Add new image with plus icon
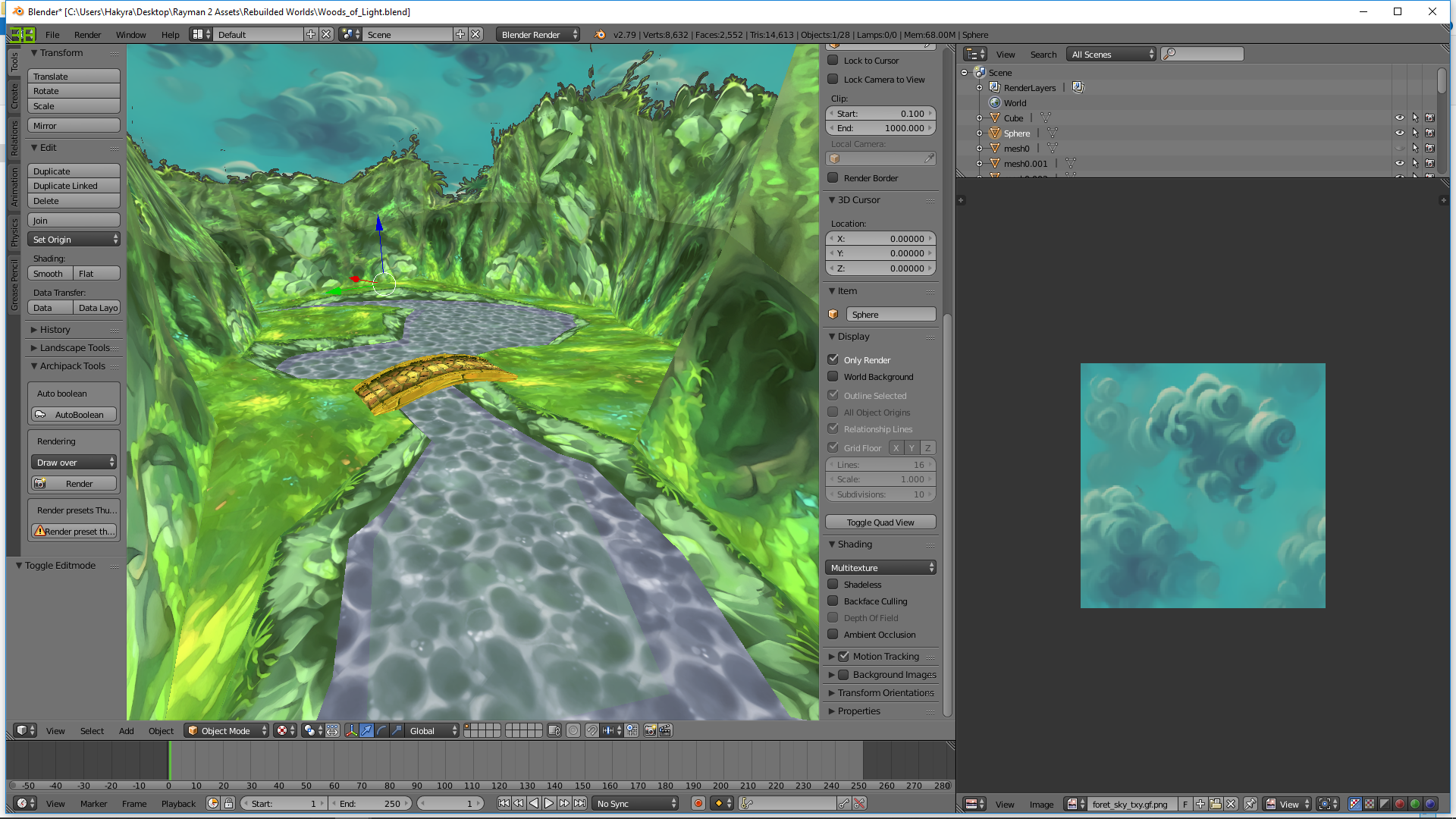This screenshot has height=819, width=1456. coord(1200,804)
